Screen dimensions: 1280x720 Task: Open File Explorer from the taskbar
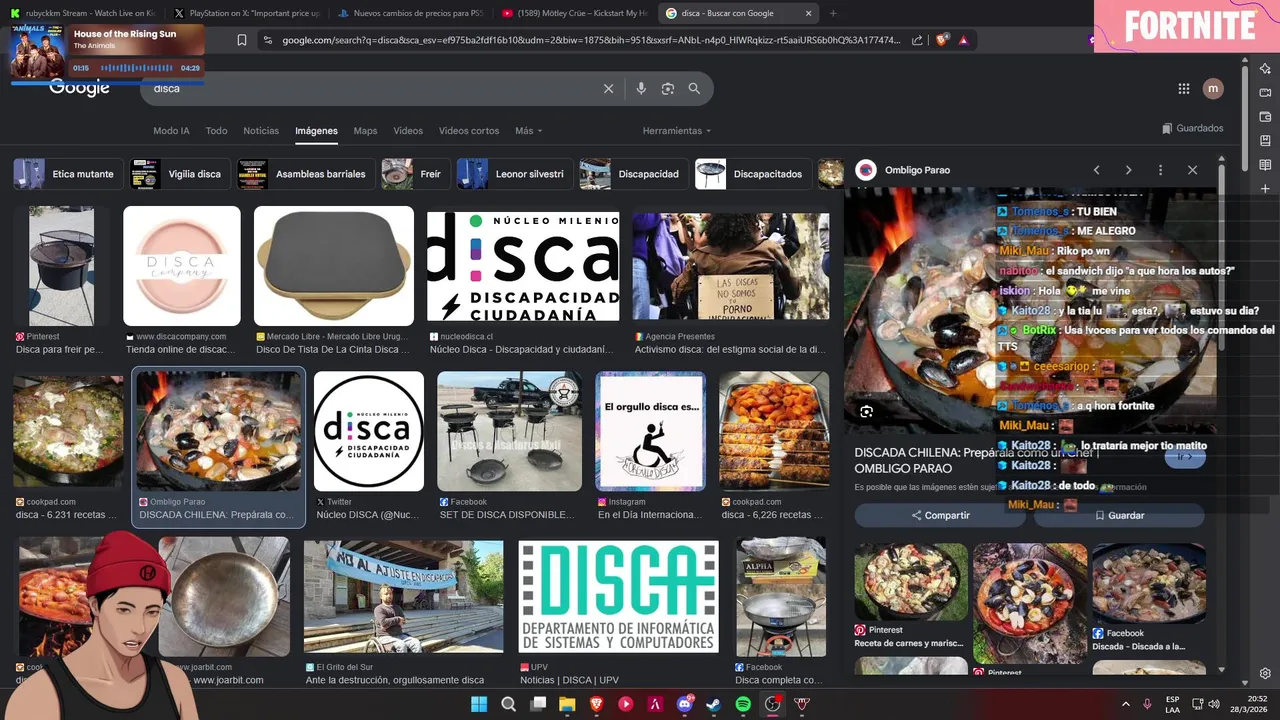pyautogui.click(x=567, y=704)
